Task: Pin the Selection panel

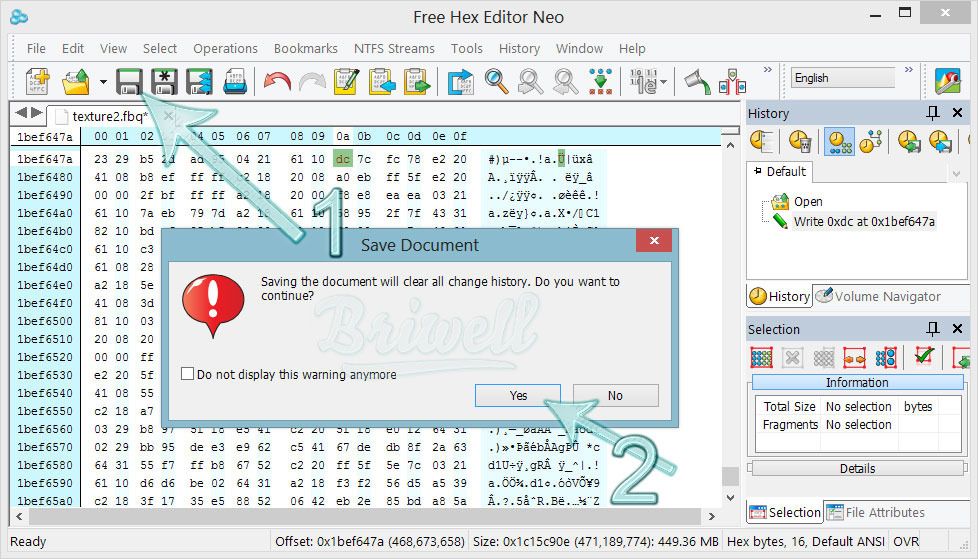Action: [x=932, y=329]
